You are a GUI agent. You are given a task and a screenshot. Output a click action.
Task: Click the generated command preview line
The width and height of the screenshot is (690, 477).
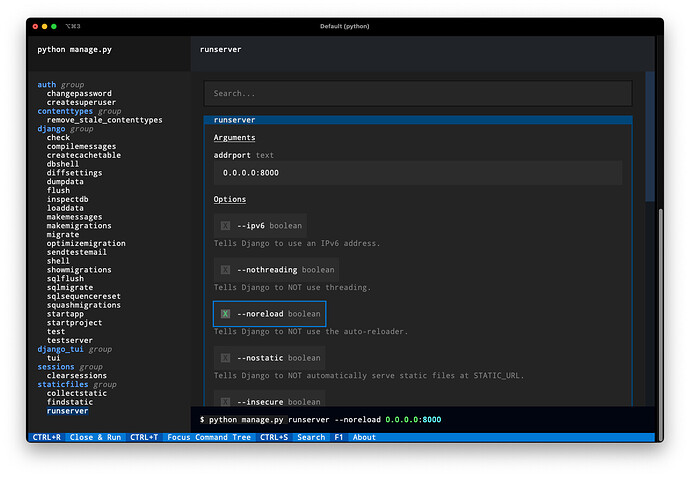(x=320, y=419)
